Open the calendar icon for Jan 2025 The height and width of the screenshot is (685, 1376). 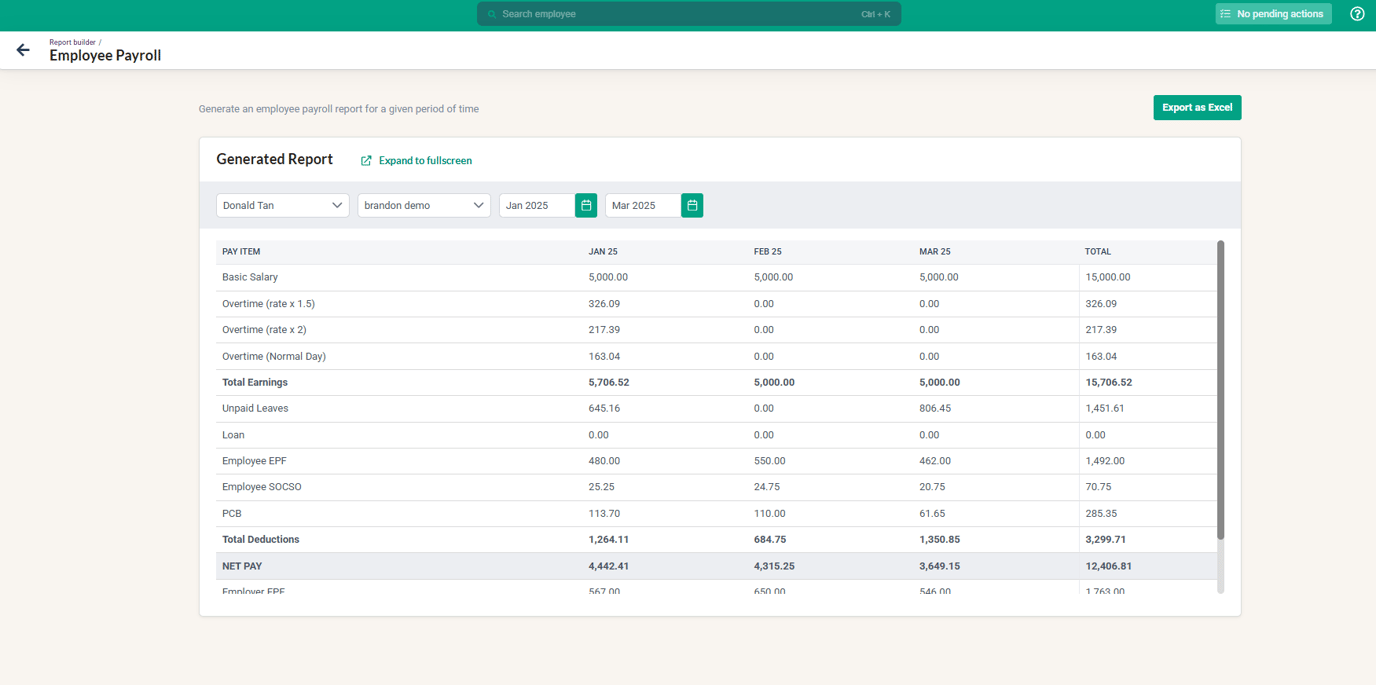[x=585, y=205]
